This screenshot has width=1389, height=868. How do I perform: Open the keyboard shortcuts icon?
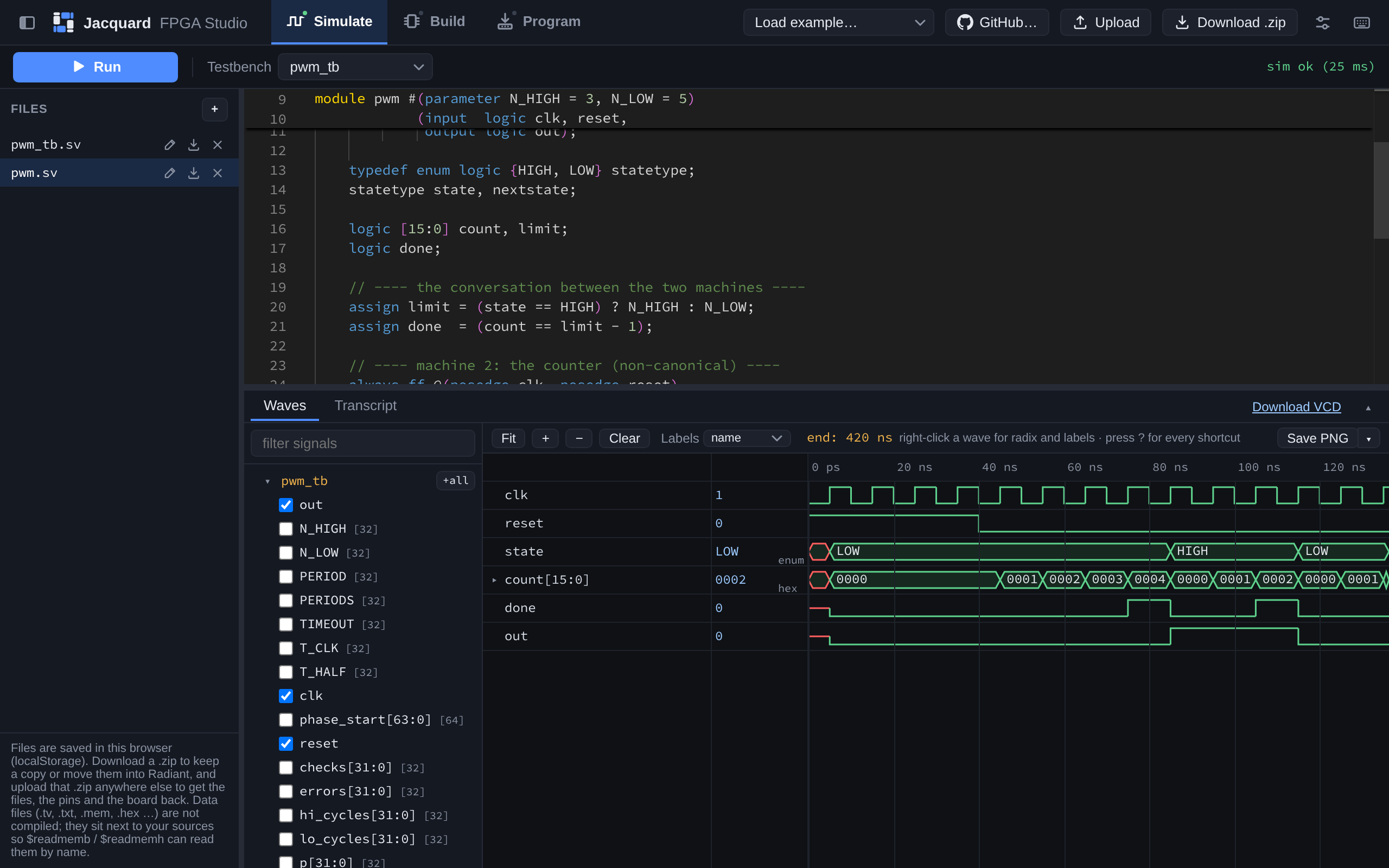click(1361, 22)
